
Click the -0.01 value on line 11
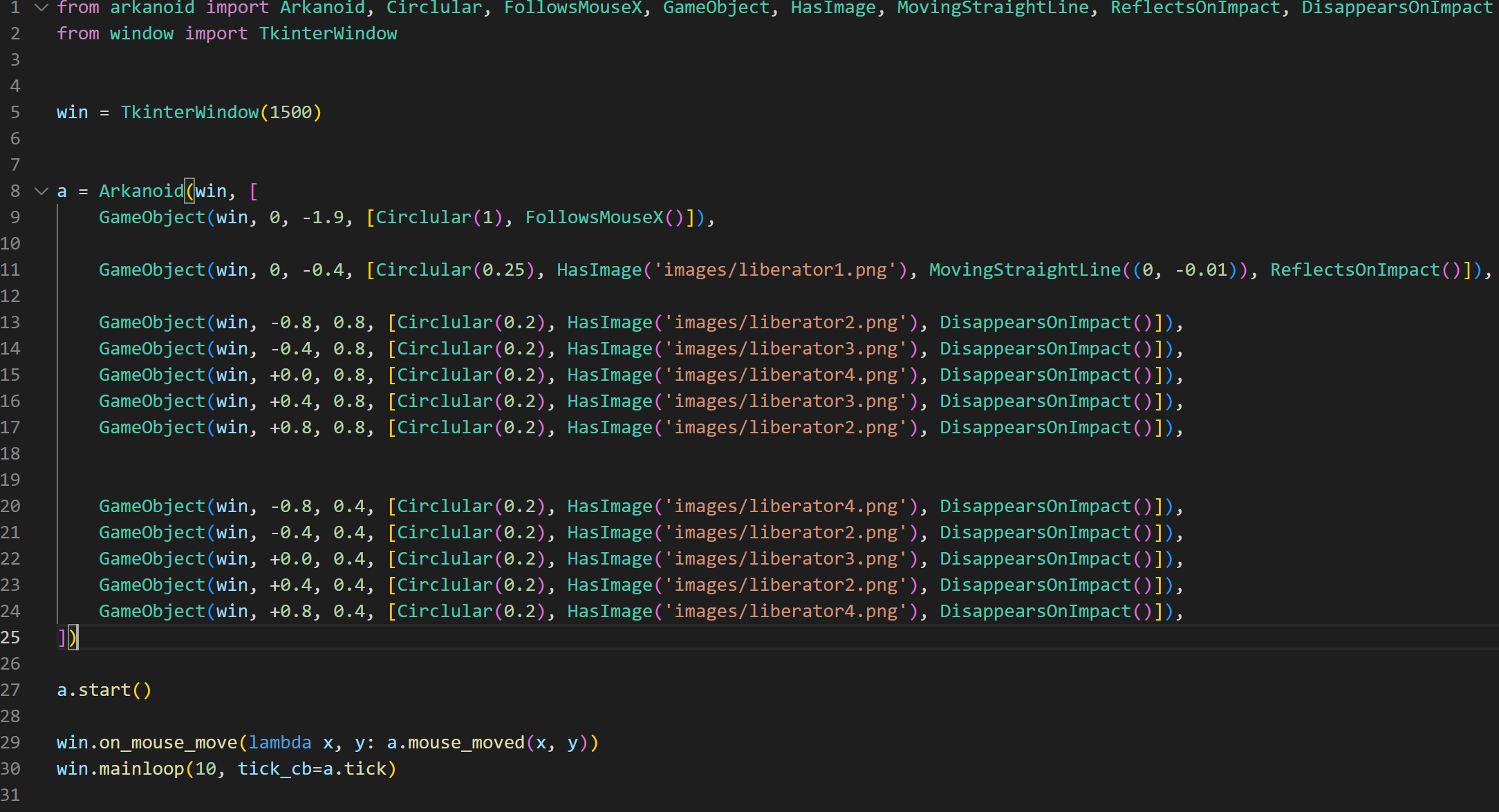click(x=1201, y=270)
